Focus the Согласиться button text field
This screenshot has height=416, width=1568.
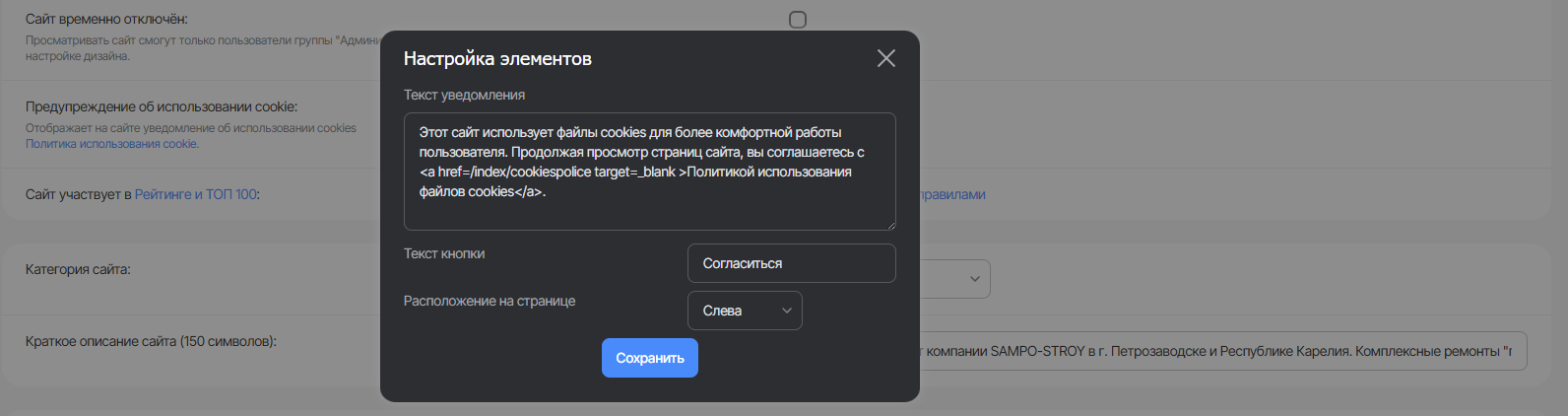791,263
